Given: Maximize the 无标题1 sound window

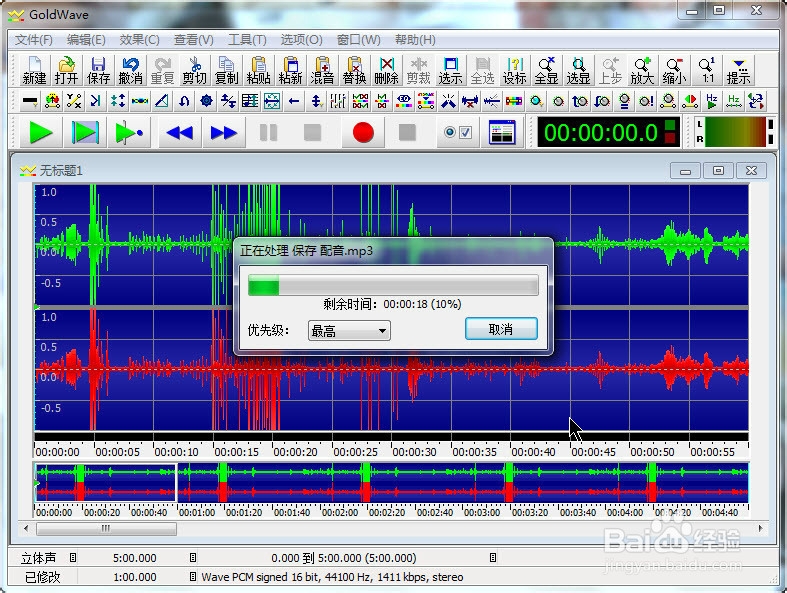Looking at the screenshot, I should 718,171.
